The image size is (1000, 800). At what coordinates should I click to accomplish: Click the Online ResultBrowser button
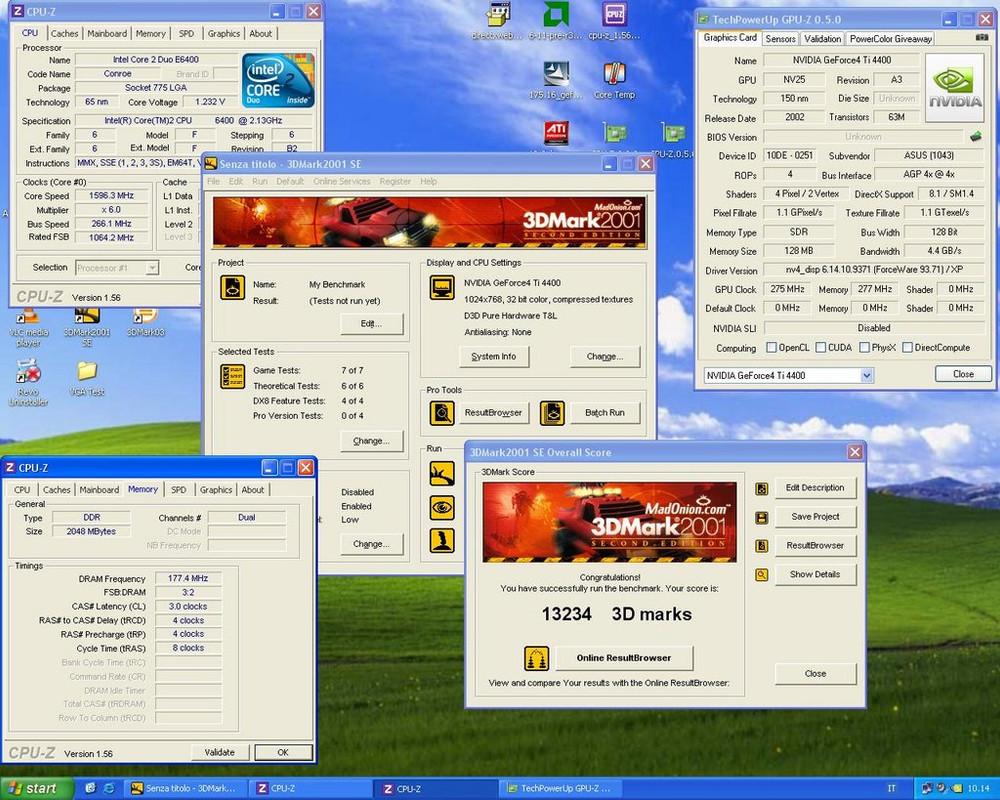624,658
